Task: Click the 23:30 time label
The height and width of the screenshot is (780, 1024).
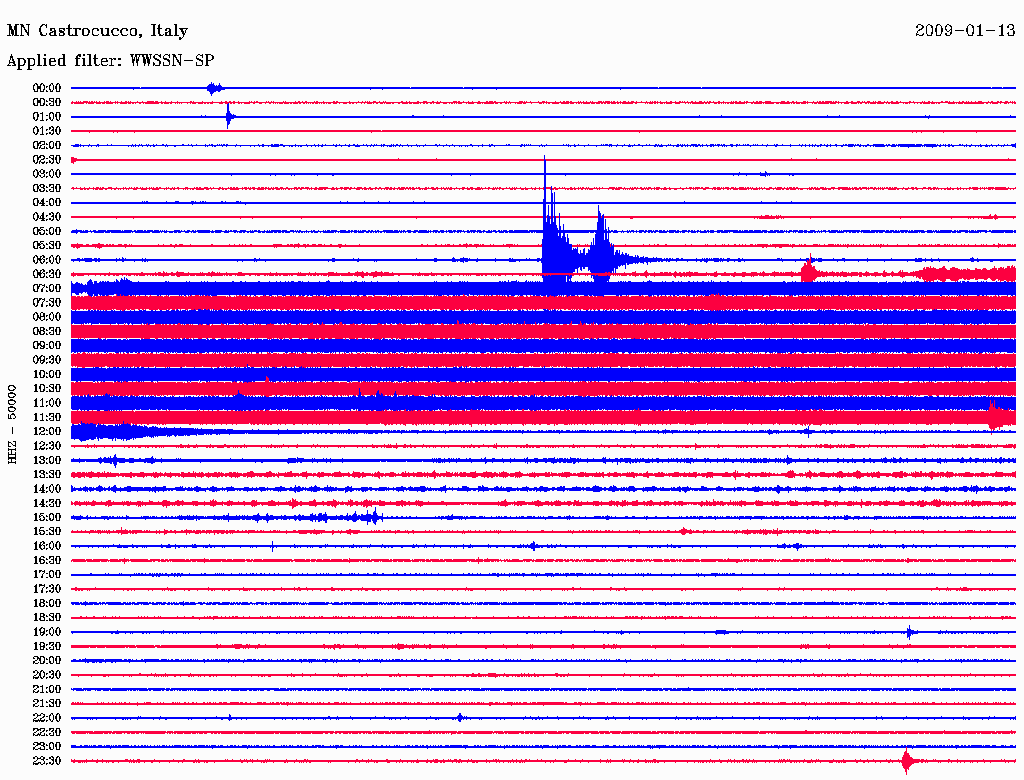Action: pos(47,760)
